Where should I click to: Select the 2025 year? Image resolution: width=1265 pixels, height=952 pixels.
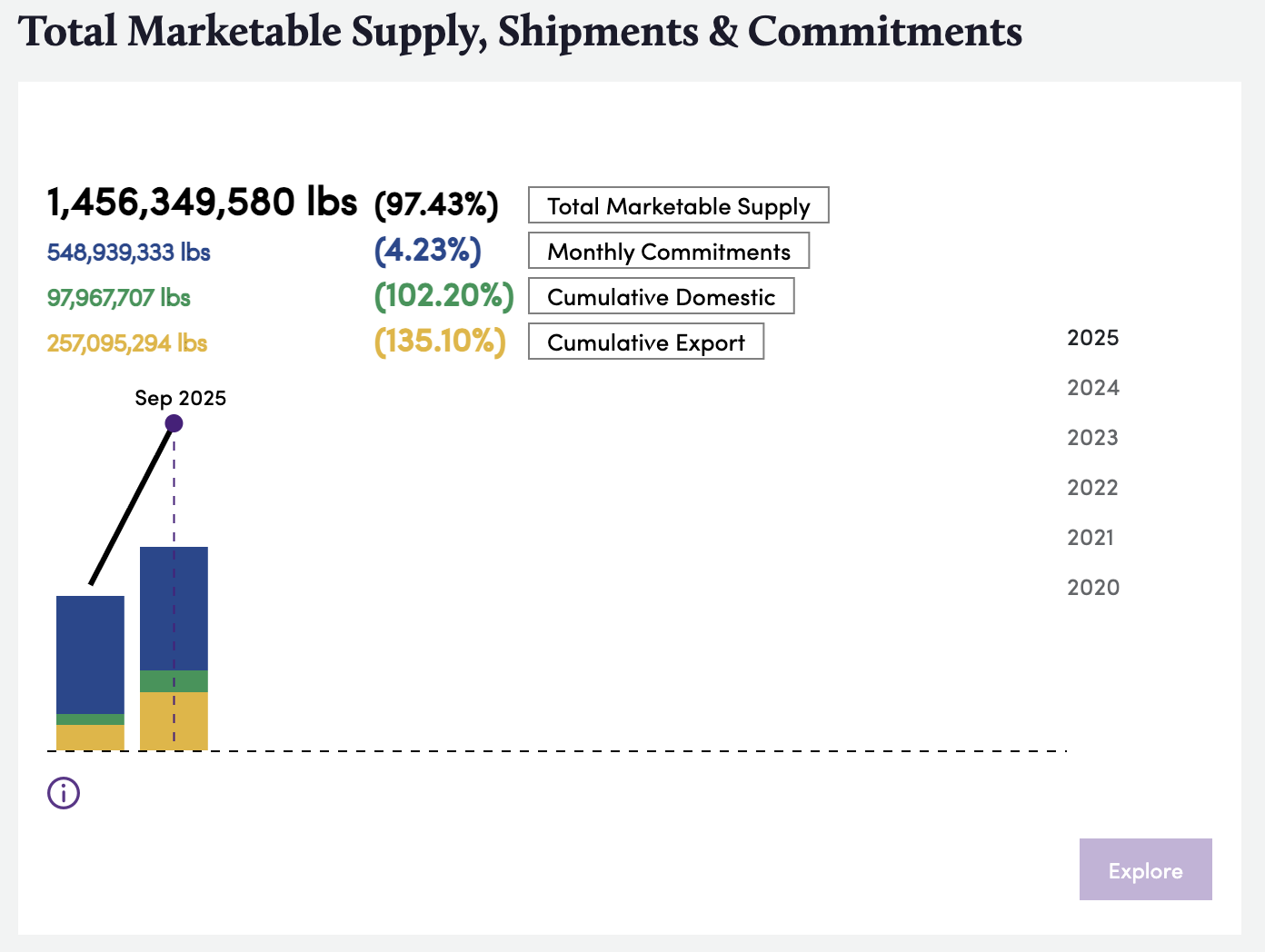[1092, 338]
